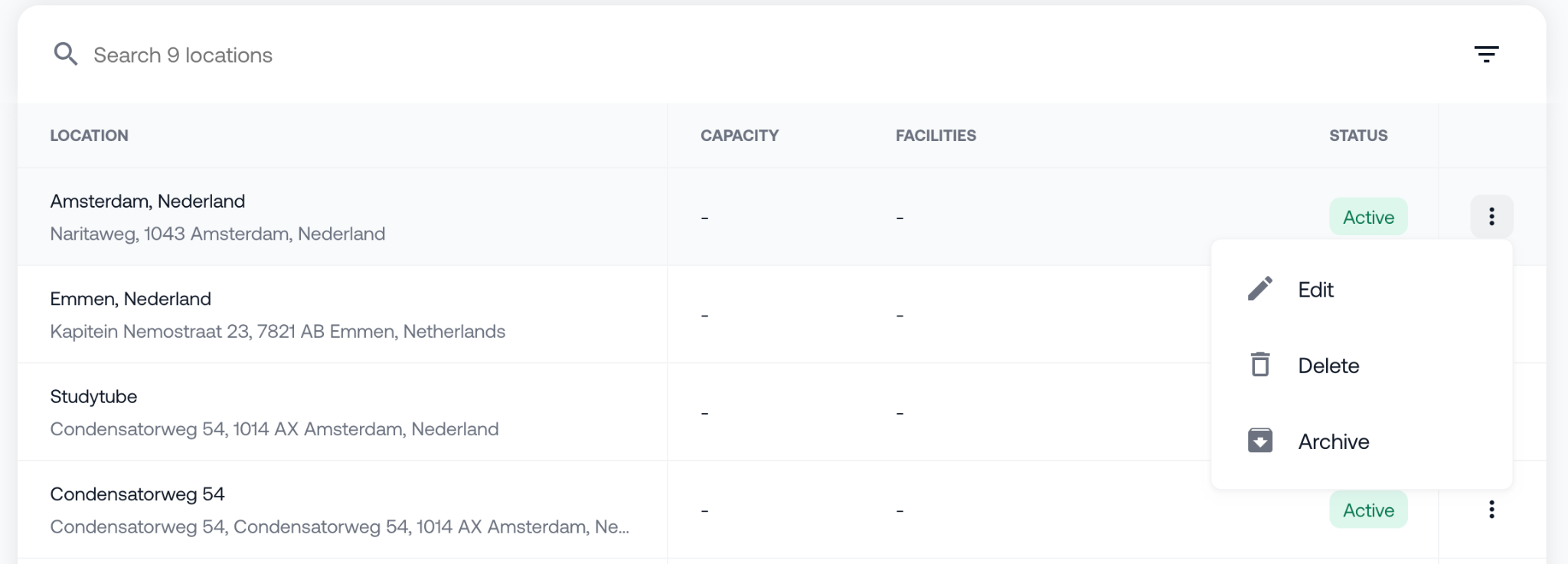Click the CAPACITY column header
This screenshot has width=1568, height=564.
739,136
